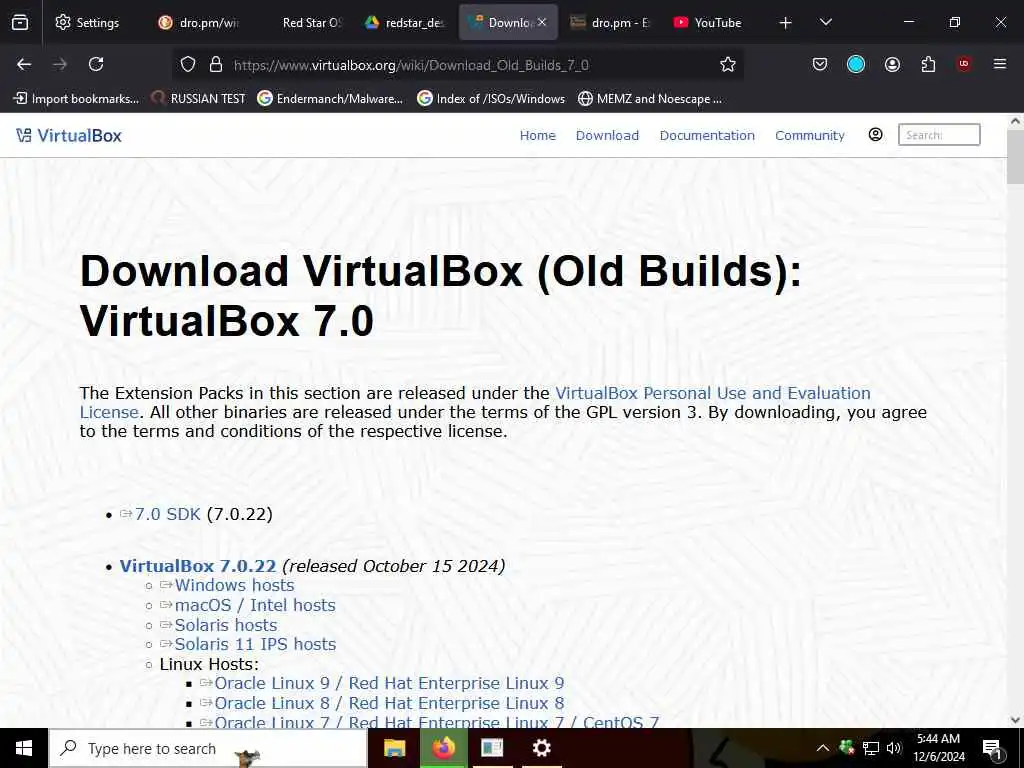
Task: Open the cyan circle extension icon
Action: [x=856, y=64]
